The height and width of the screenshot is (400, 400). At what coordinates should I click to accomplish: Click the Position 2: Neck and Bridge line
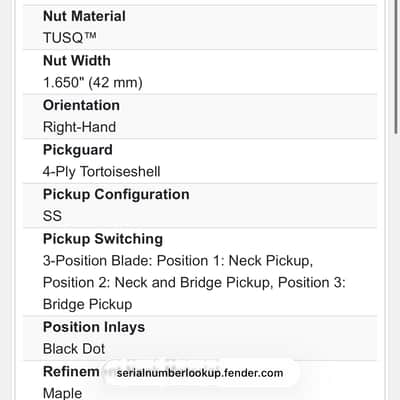click(x=194, y=283)
